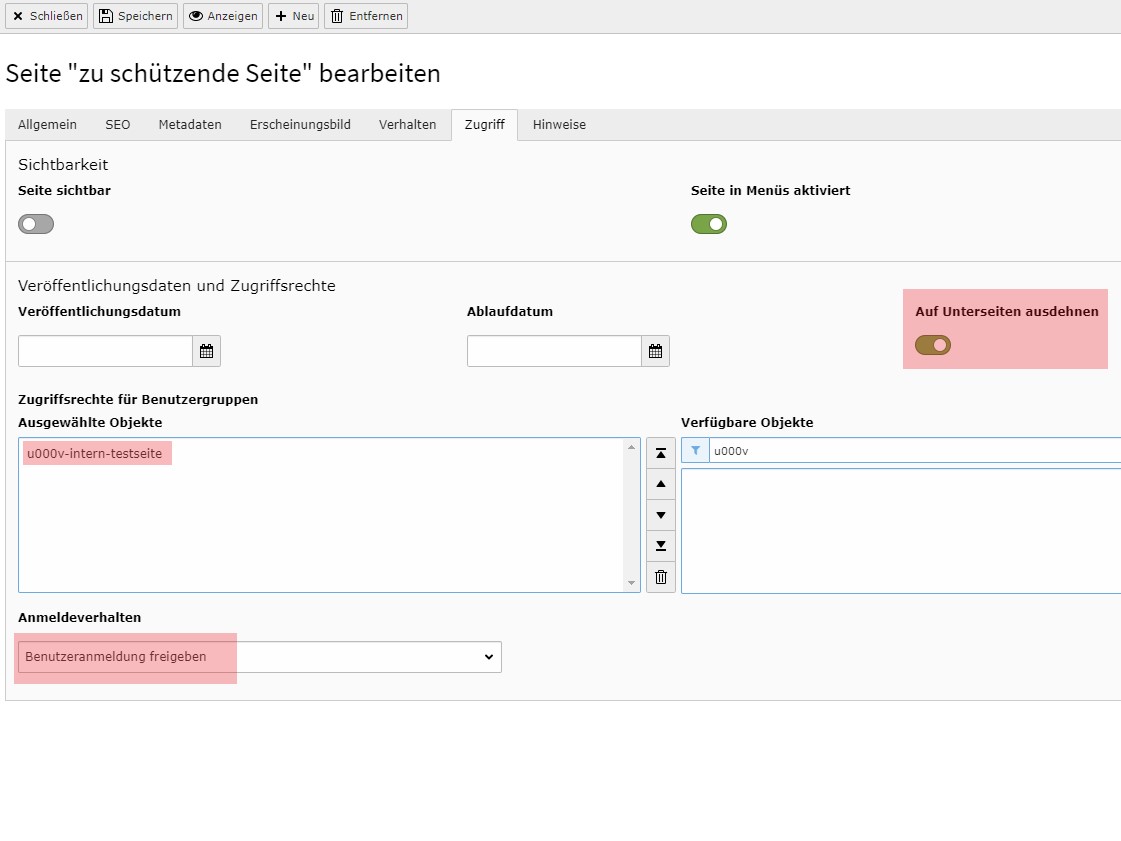Move selected group up one position
Screen dimensions: 1121x841
click(x=661, y=484)
